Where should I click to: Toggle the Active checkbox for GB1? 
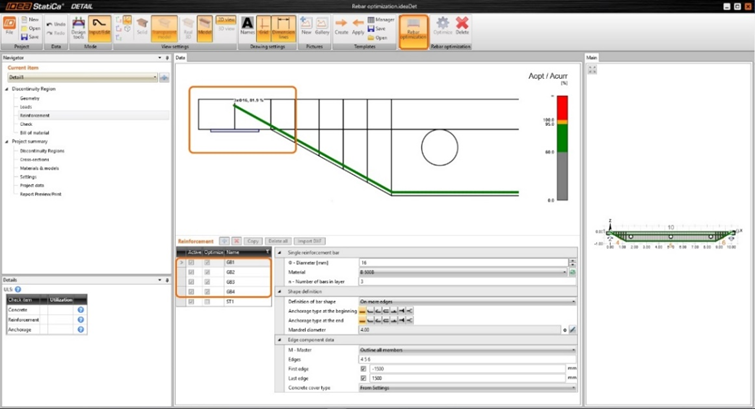coord(192,262)
